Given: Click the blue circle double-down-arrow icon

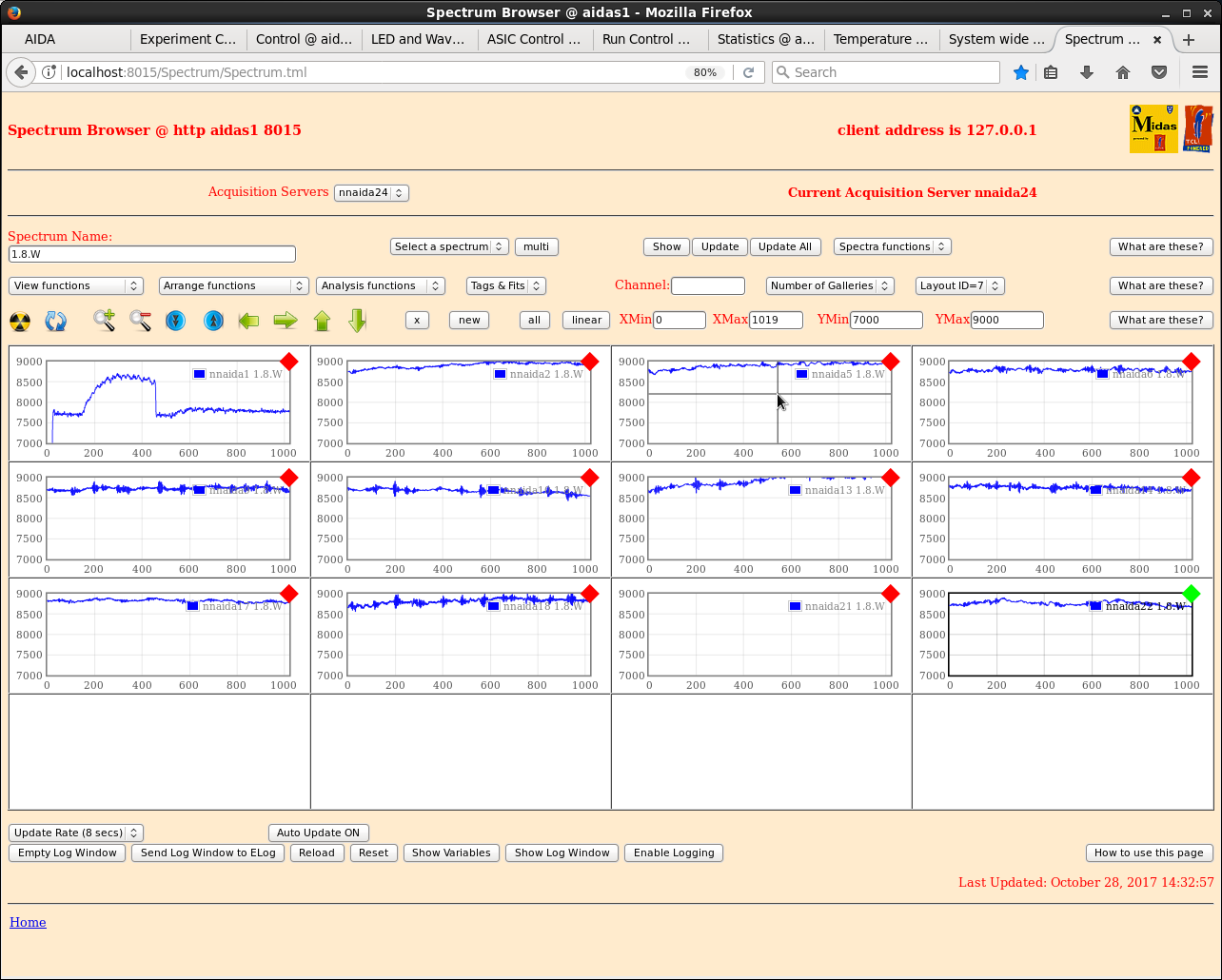Looking at the screenshot, I should (175, 321).
